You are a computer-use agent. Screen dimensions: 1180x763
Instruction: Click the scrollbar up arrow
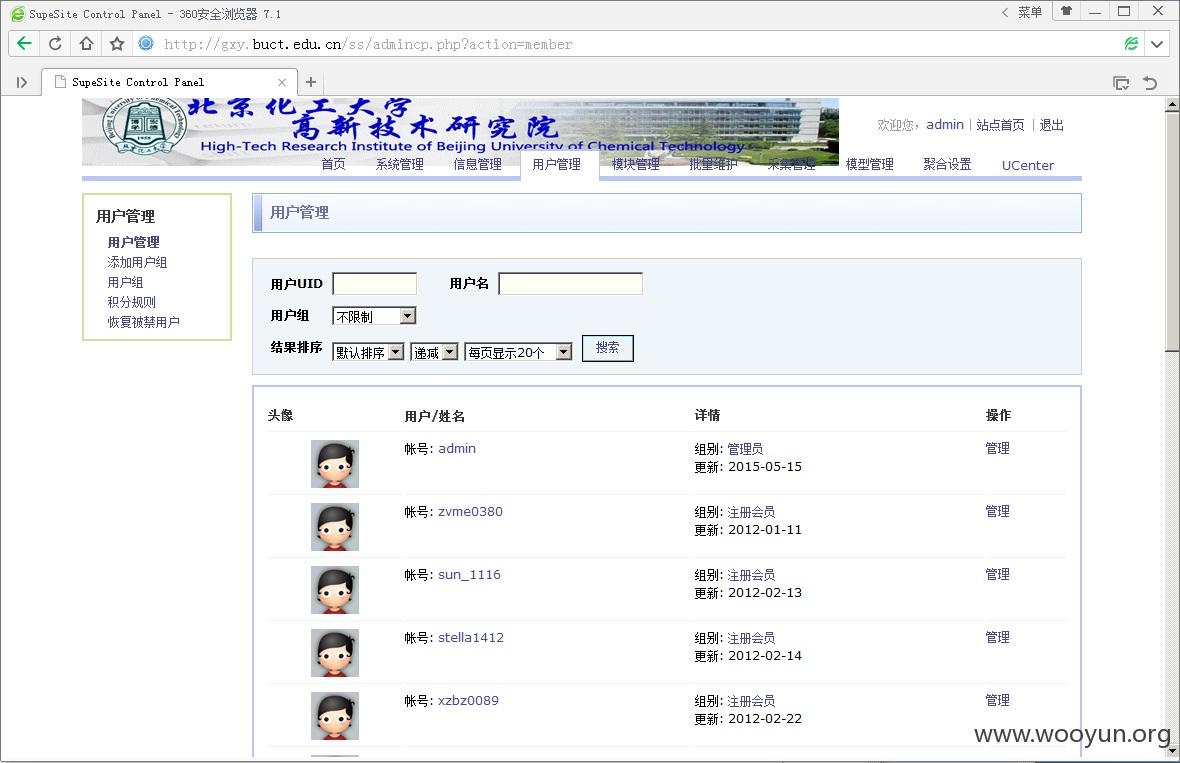[1172, 104]
